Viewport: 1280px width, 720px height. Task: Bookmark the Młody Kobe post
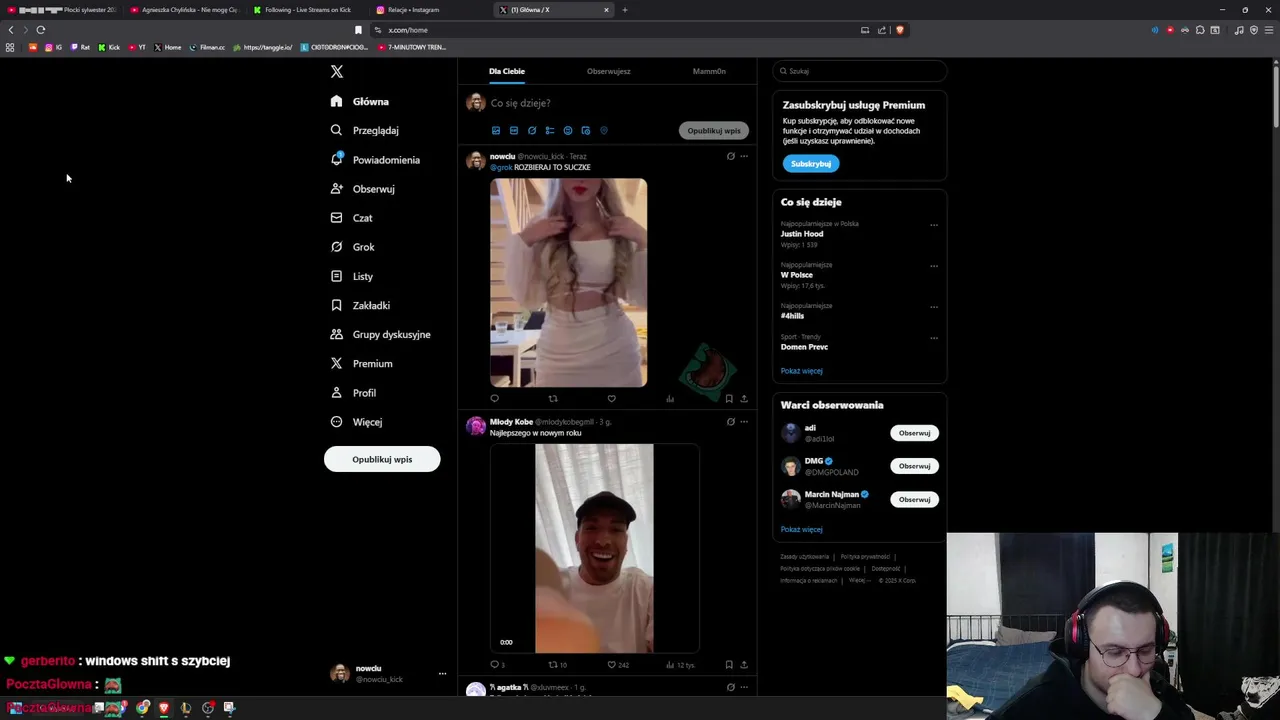729,665
